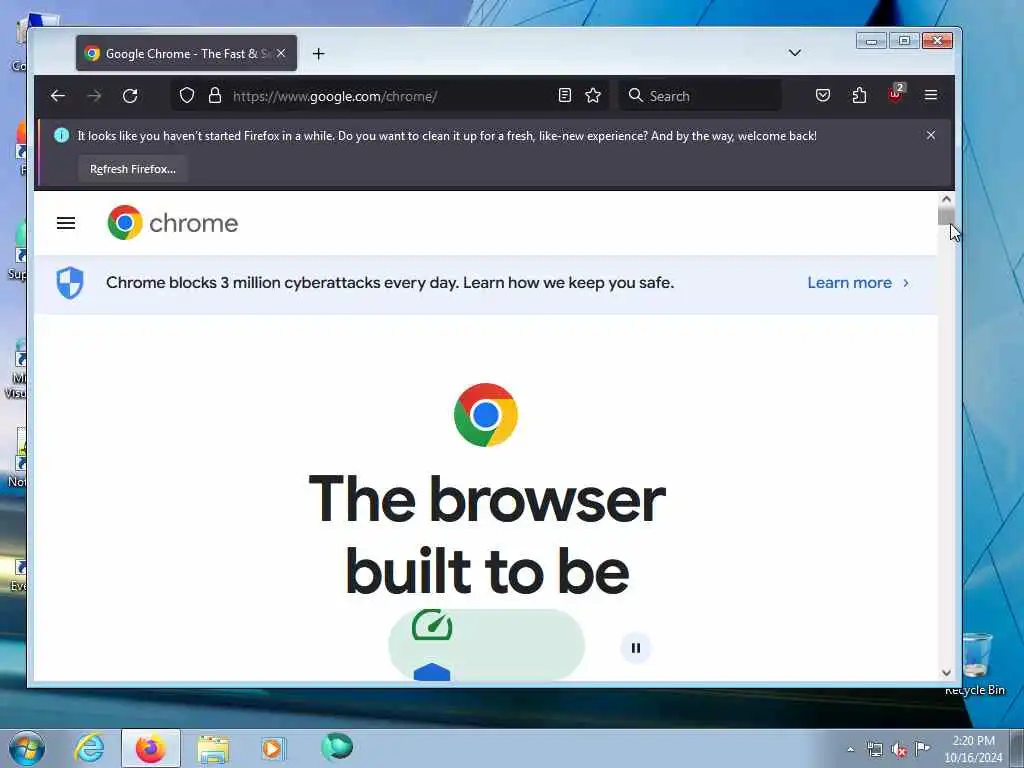The width and height of the screenshot is (1024, 768).
Task: Dismiss the Firefox refresh notification bar
Action: point(931,135)
